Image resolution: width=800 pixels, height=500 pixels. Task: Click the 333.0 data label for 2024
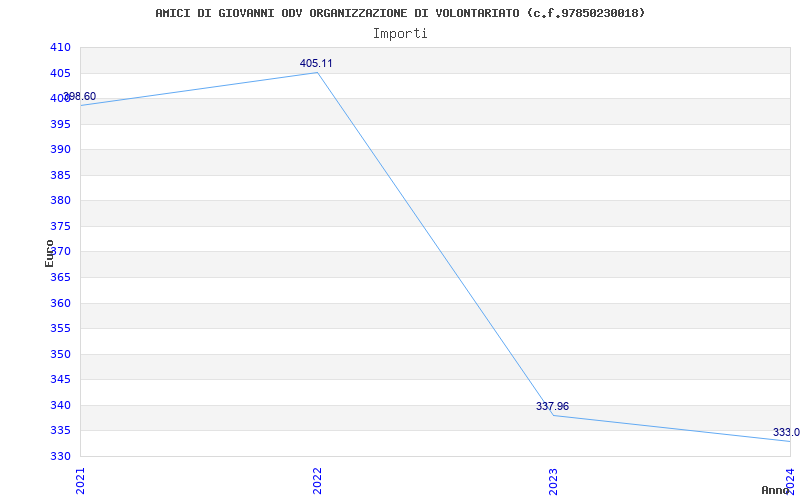point(786,433)
